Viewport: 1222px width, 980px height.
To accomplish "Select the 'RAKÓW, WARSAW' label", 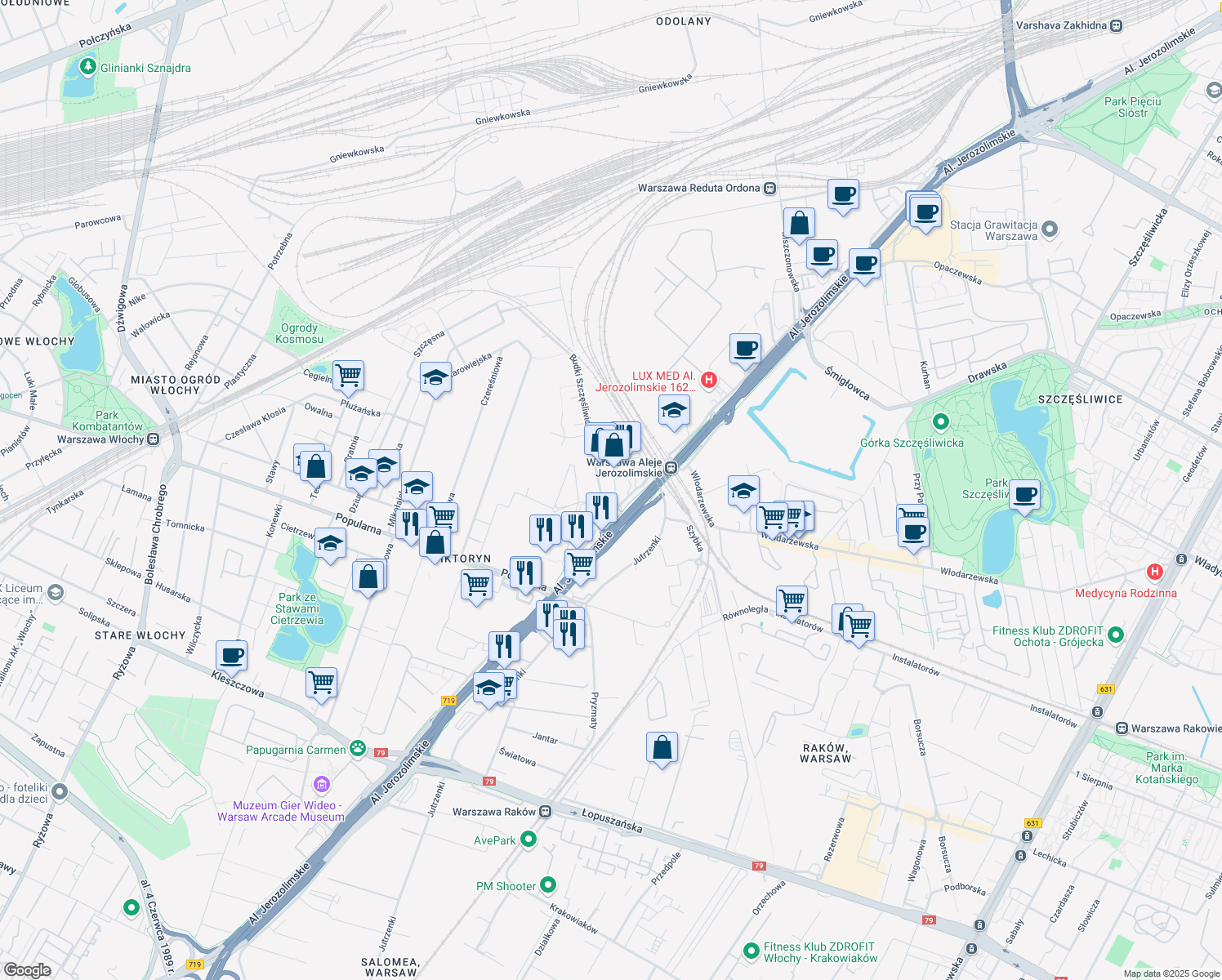I will pos(826,753).
